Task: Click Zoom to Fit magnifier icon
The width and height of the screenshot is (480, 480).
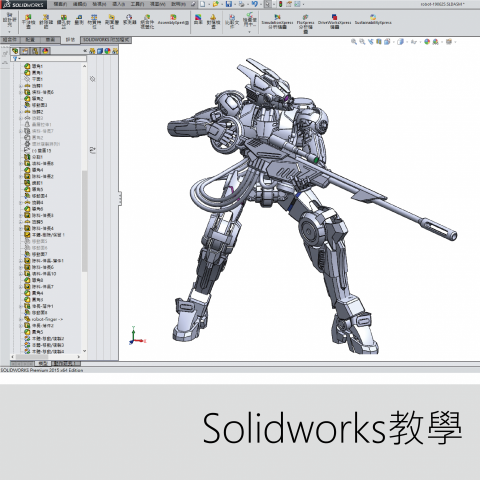Action: (x=354, y=42)
